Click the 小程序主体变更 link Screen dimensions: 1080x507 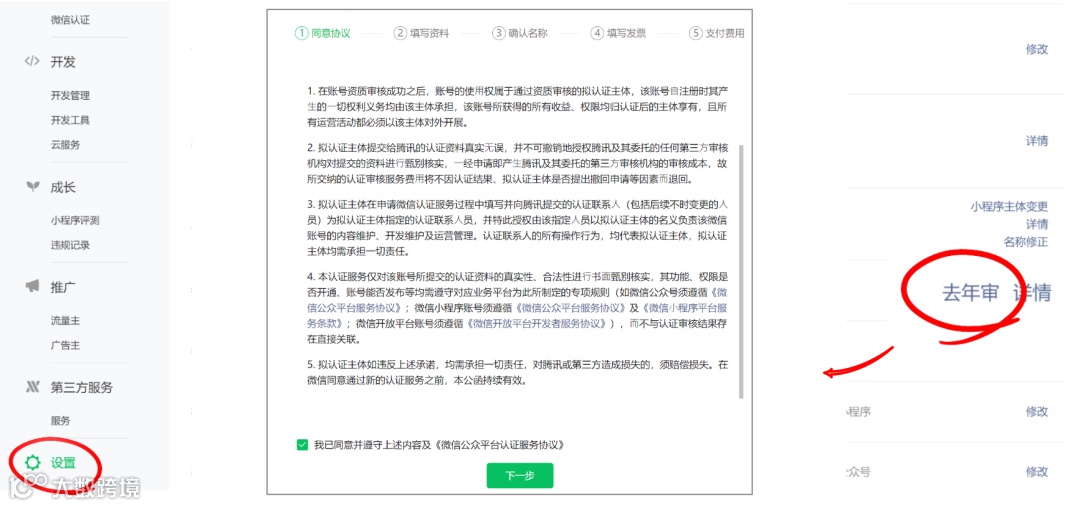pyautogui.click(x=1009, y=206)
